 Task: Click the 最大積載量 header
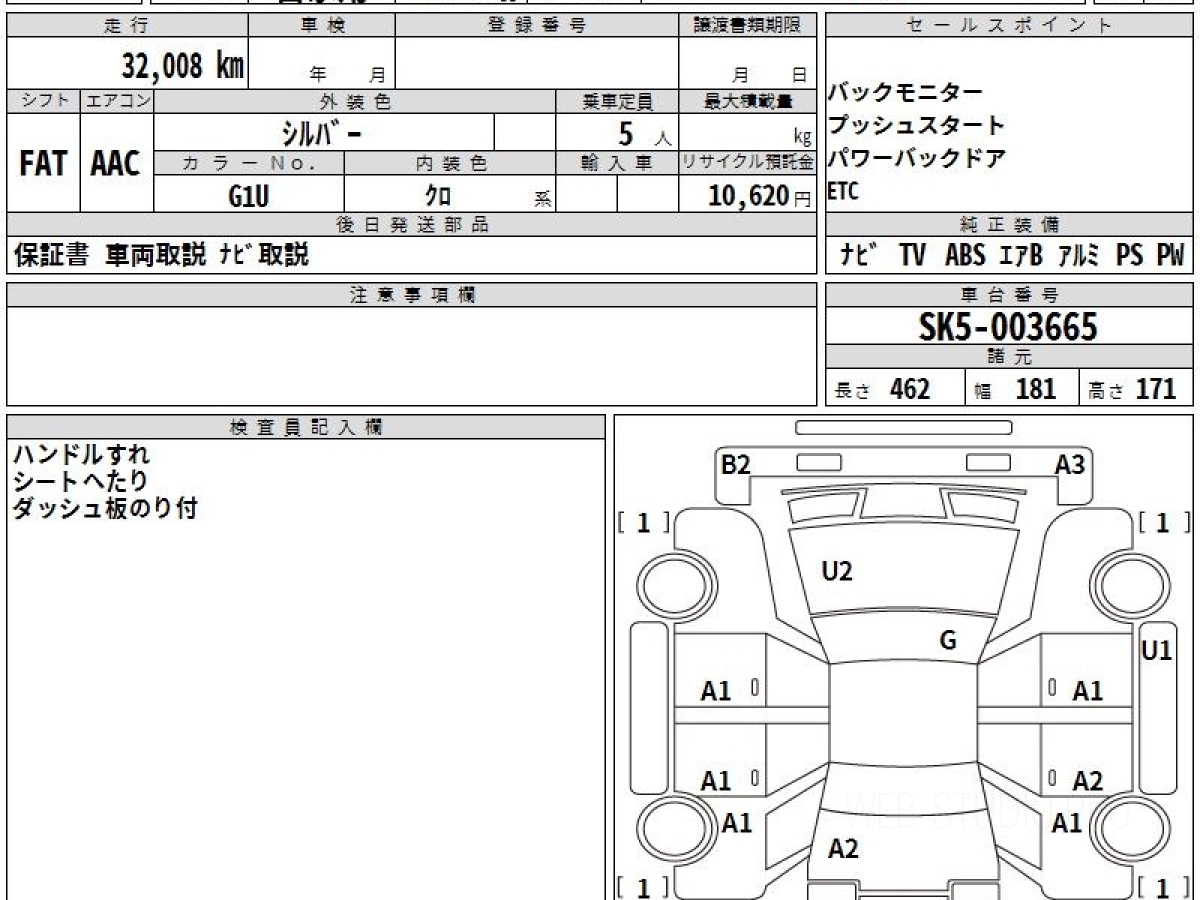[748, 101]
